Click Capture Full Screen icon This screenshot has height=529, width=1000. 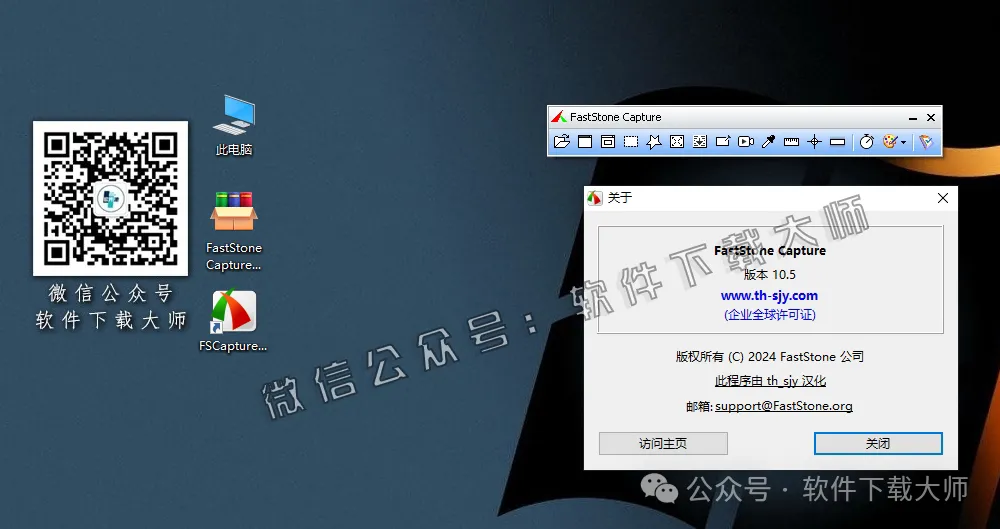click(x=677, y=142)
